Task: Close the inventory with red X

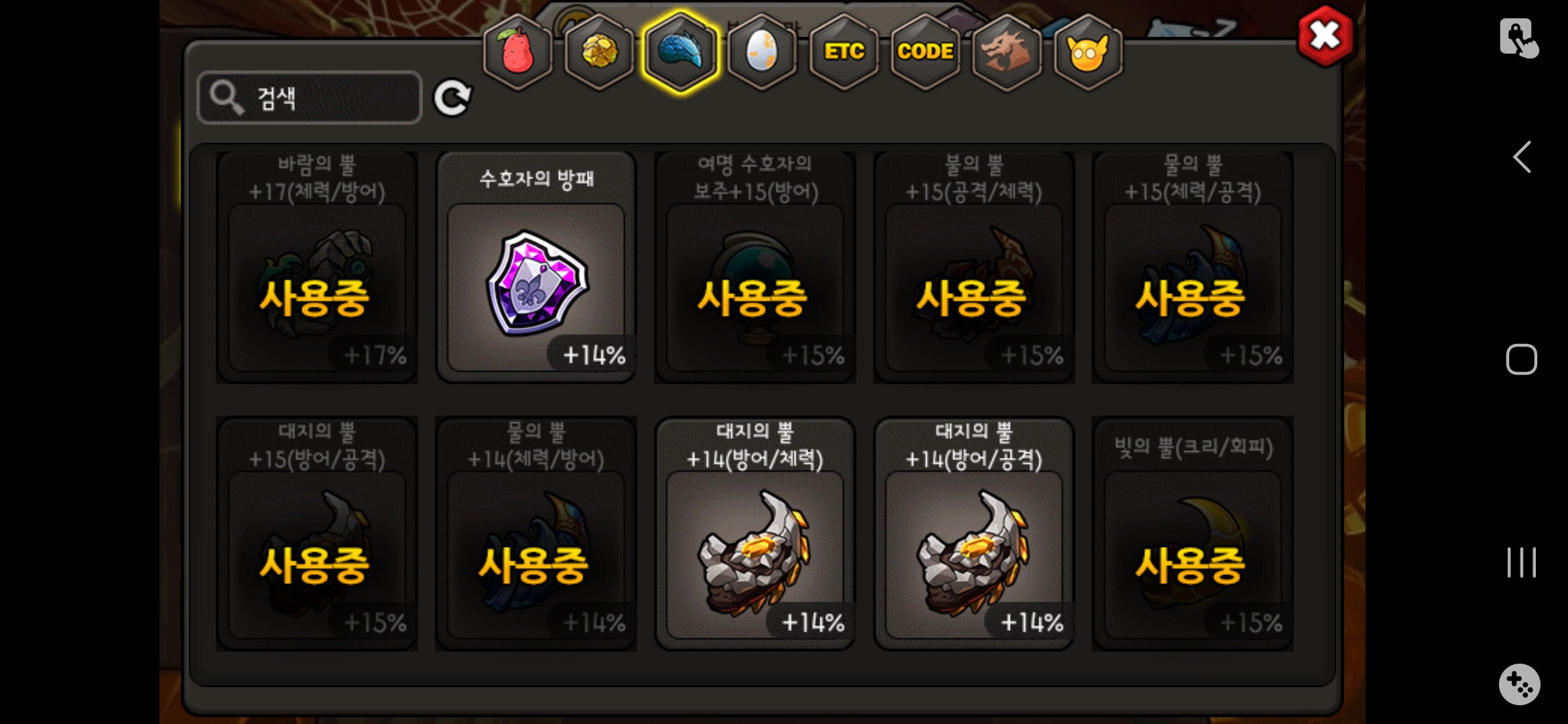Action: 1325,36
